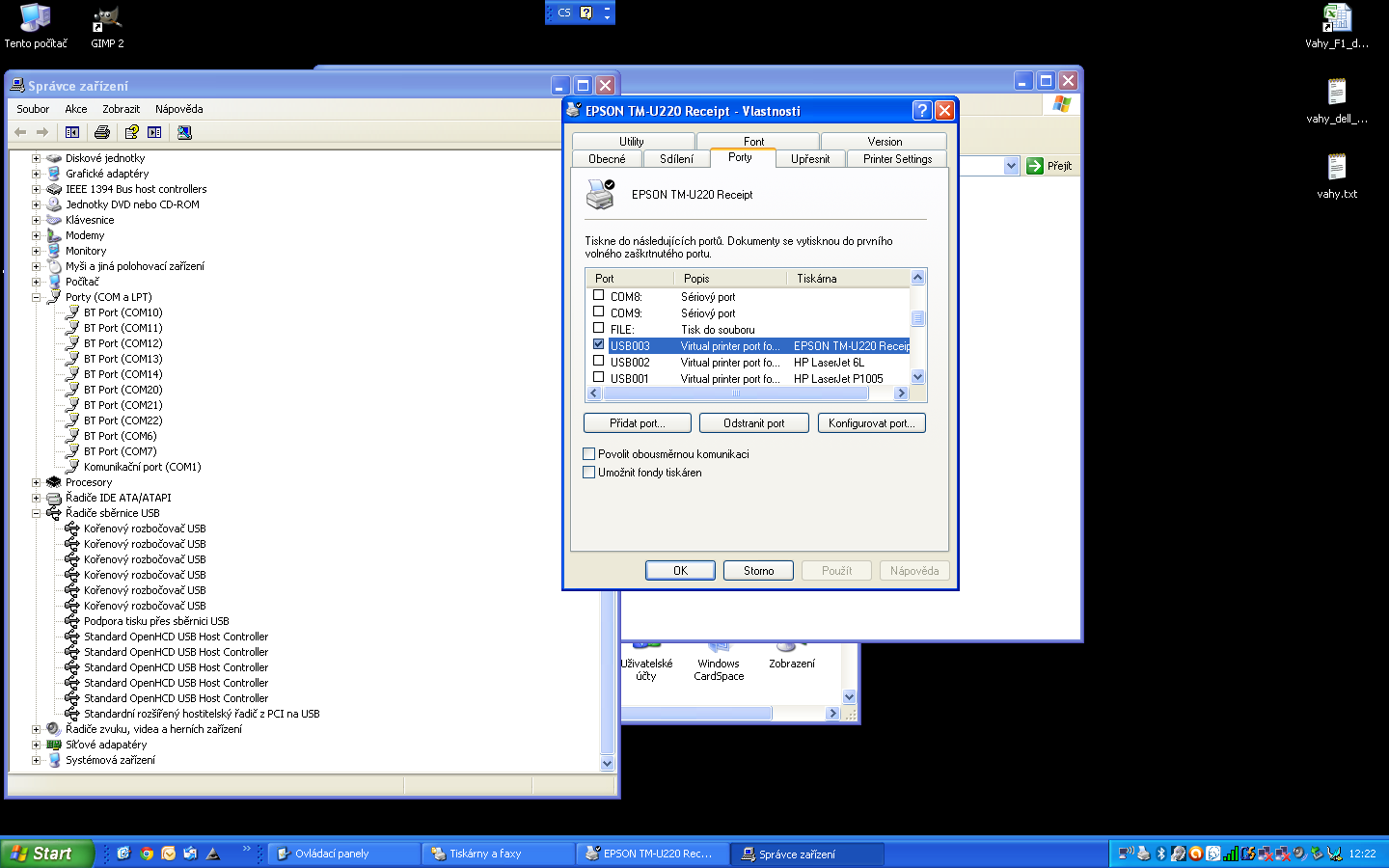Expand the Grafické adaptéry tree node
Viewport: 1389px width, 868px height.
(x=37, y=174)
